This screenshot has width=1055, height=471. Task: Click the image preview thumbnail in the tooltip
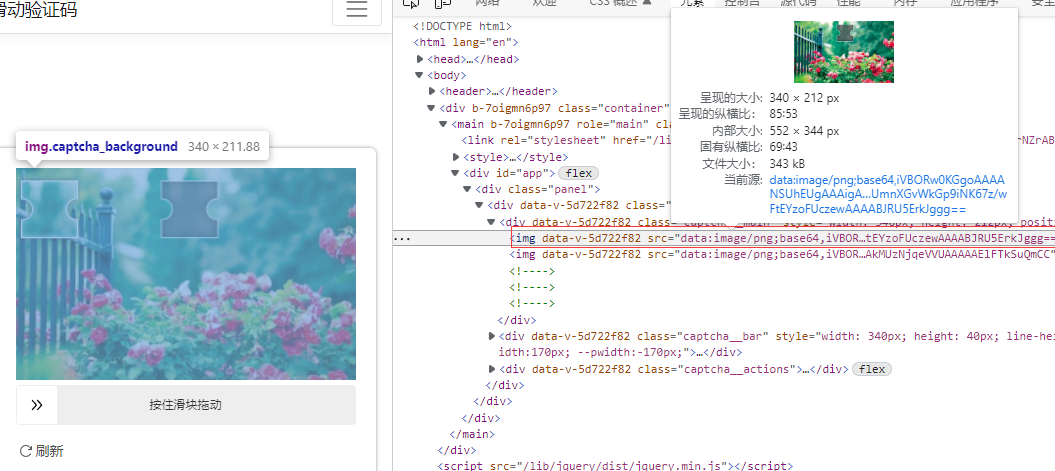(x=844, y=52)
